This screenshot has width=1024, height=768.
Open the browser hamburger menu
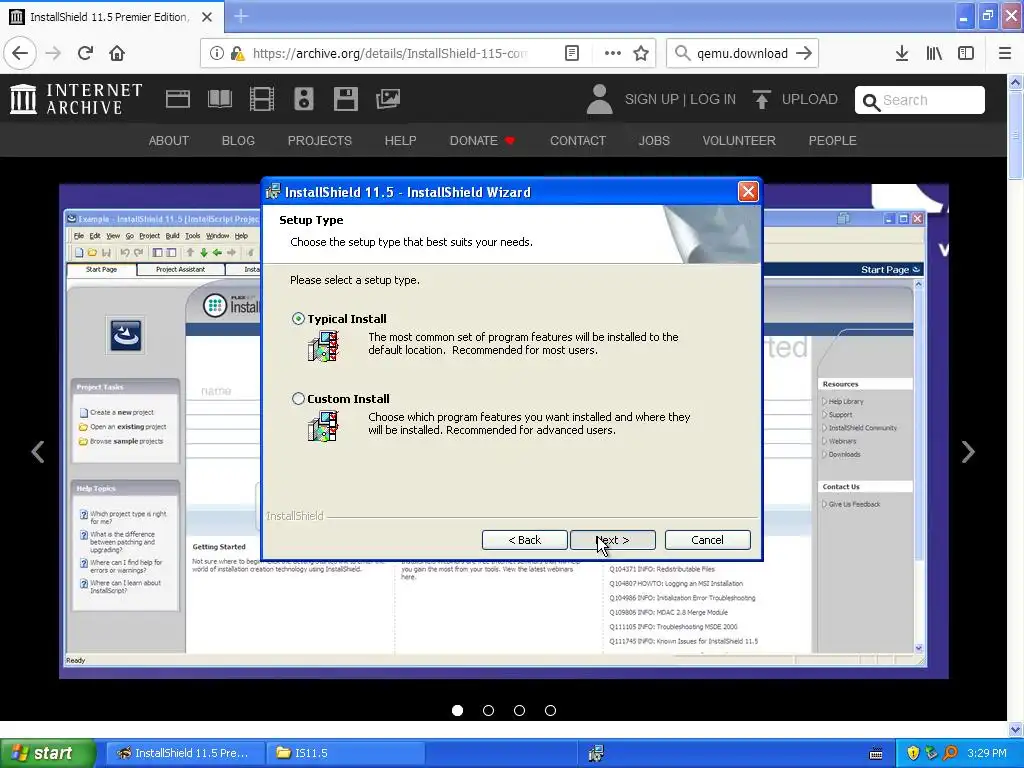[x=1005, y=53]
